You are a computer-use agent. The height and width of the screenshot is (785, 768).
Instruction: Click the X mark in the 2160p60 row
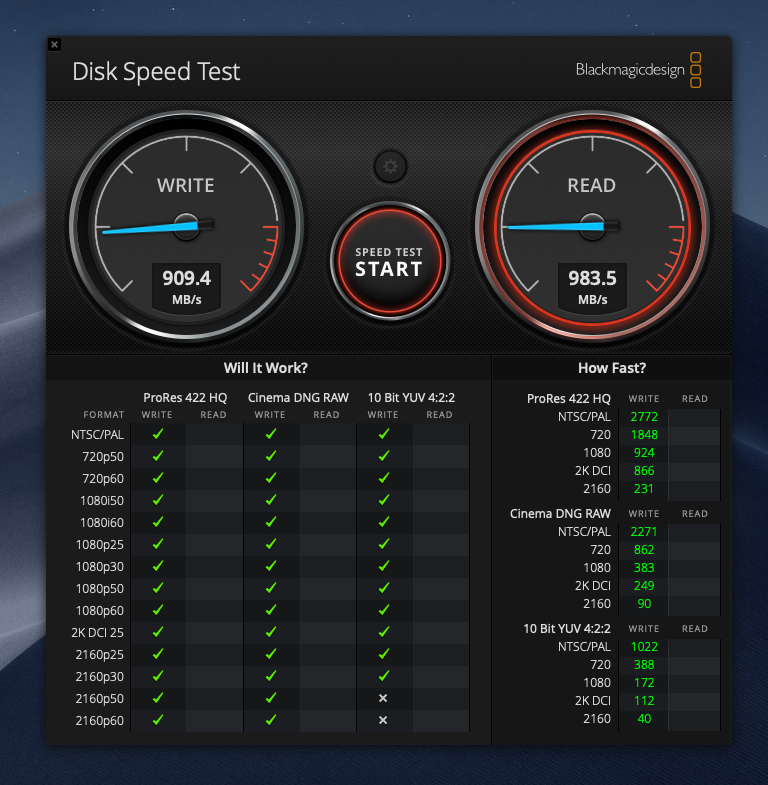pyautogui.click(x=383, y=720)
